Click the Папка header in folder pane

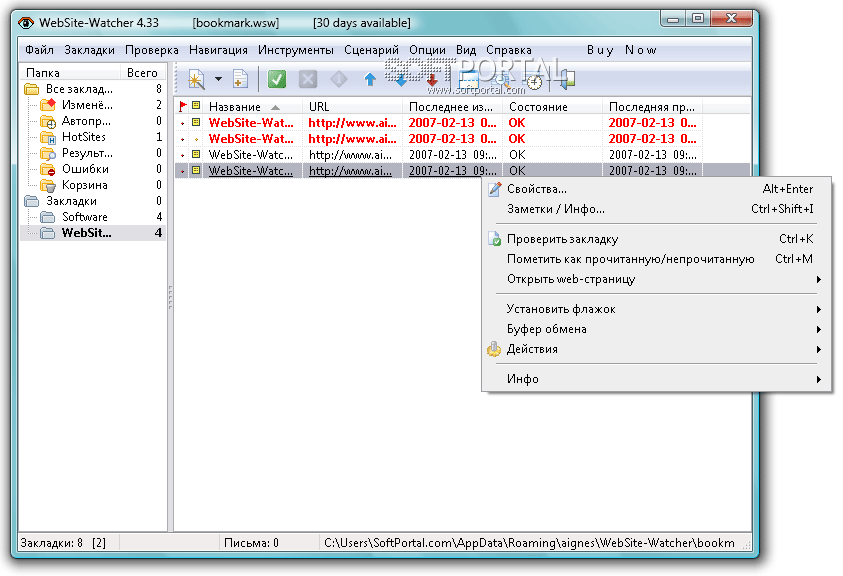(70, 73)
